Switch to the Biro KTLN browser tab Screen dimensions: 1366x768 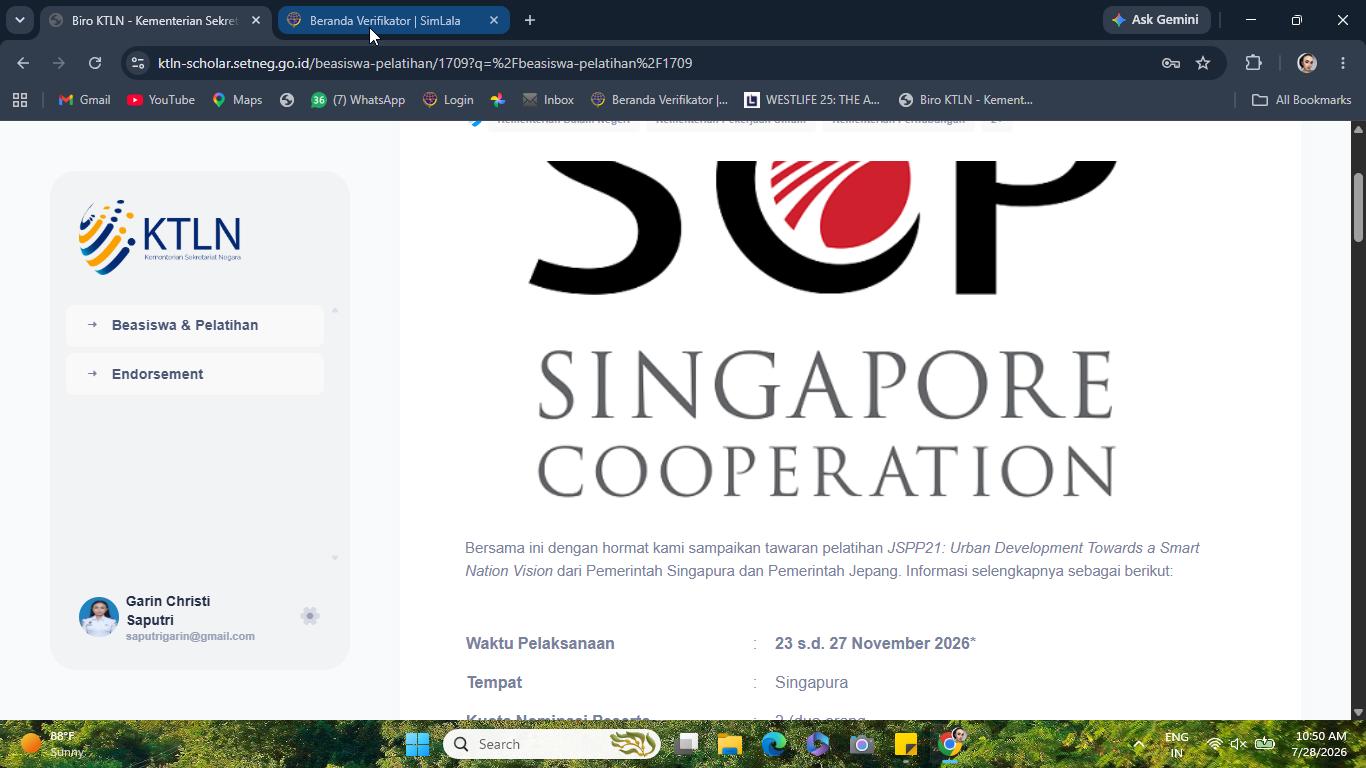coord(155,20)
